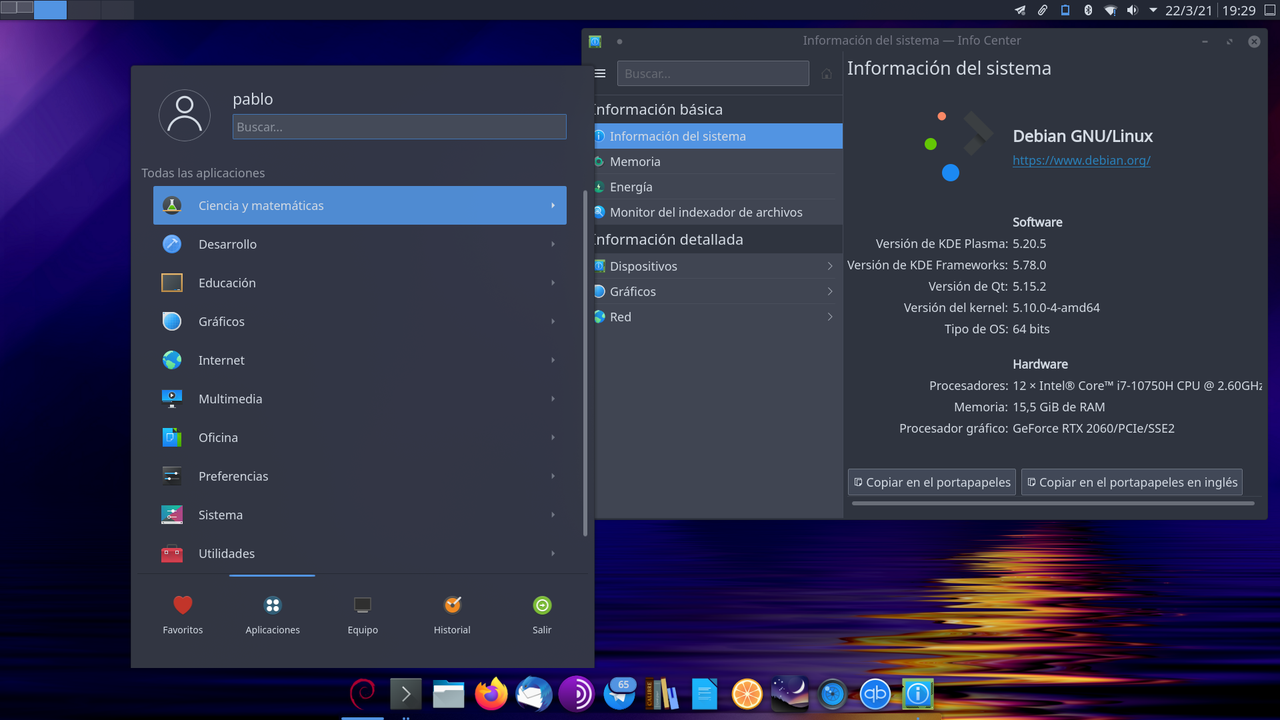Launch the terminal from the dock
Screen dimensions: 1280x720
tap(405, 693)
